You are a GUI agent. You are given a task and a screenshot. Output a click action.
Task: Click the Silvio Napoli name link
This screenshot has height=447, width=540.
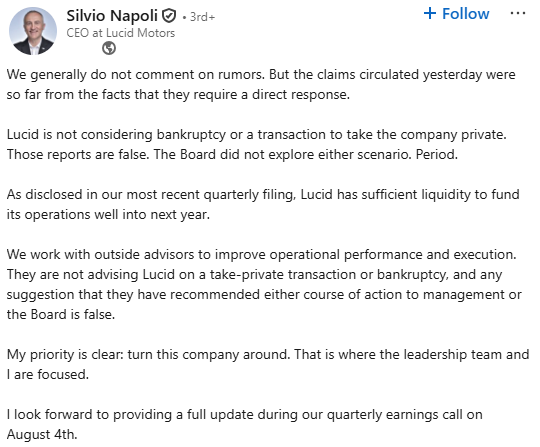click(x=112, y=16)
